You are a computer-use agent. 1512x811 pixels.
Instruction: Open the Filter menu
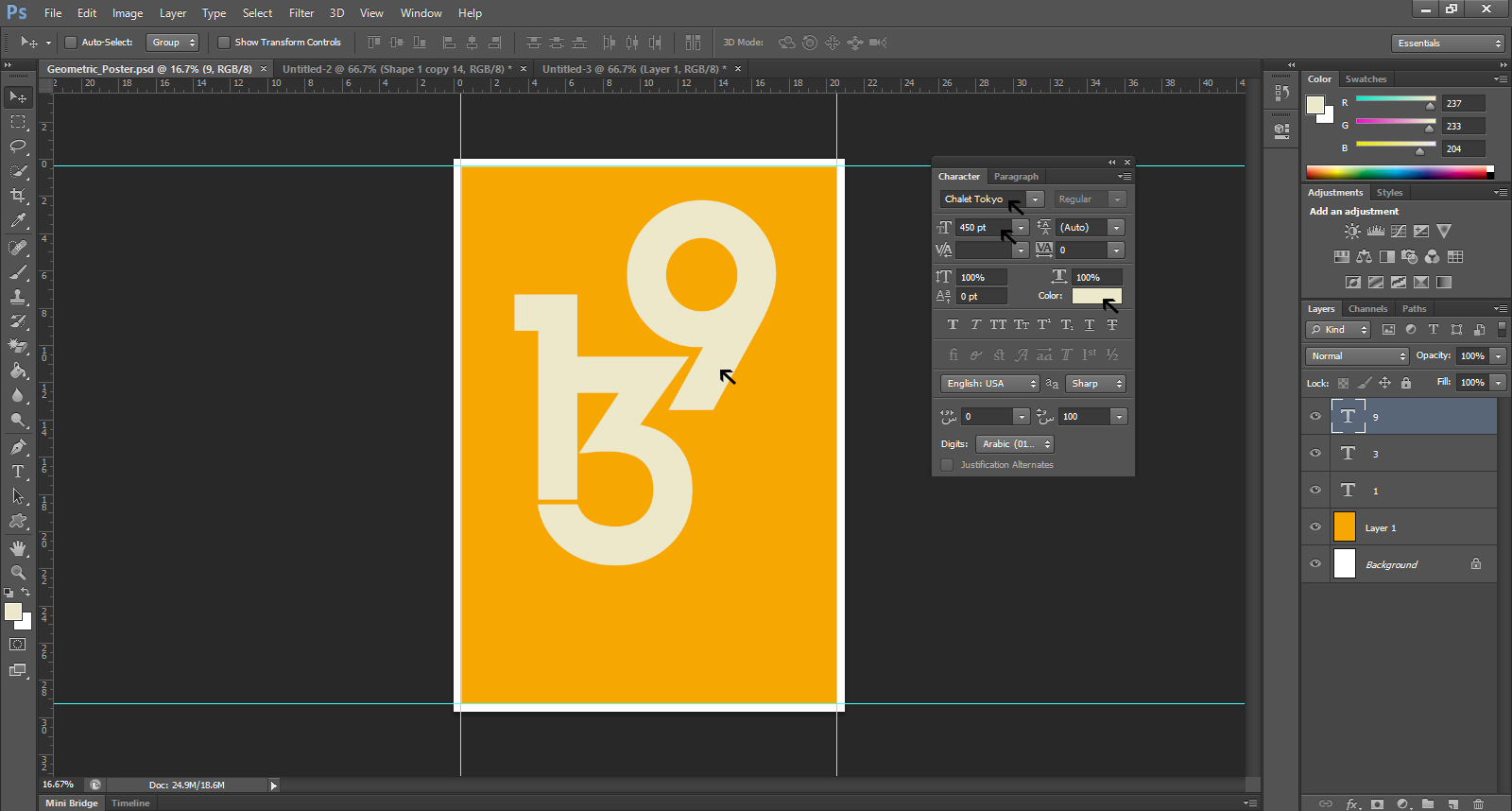click(301, 13)
